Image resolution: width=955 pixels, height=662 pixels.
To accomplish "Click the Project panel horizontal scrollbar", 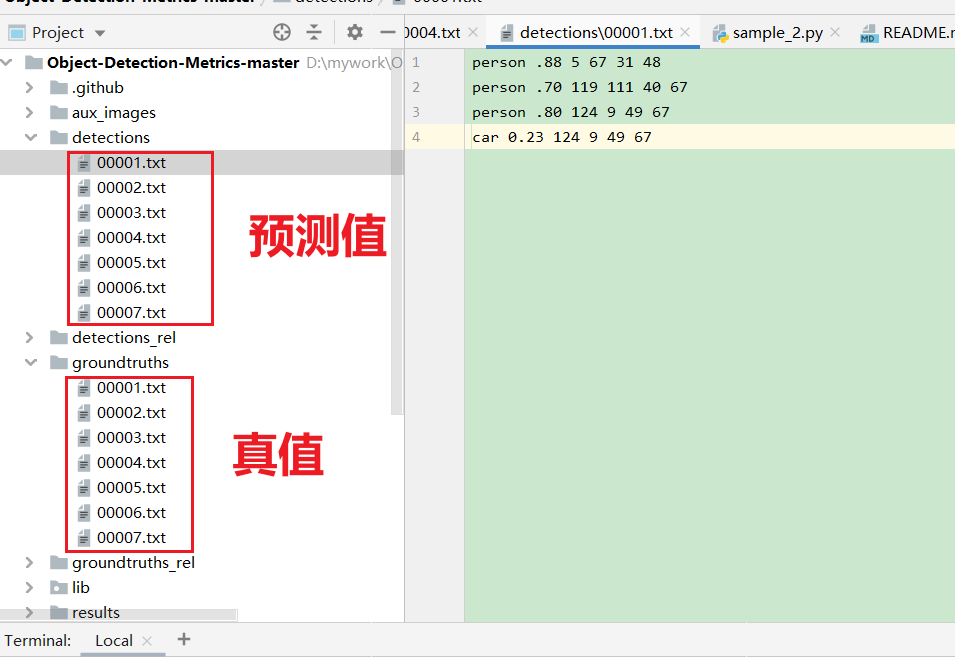I will 119,615.
